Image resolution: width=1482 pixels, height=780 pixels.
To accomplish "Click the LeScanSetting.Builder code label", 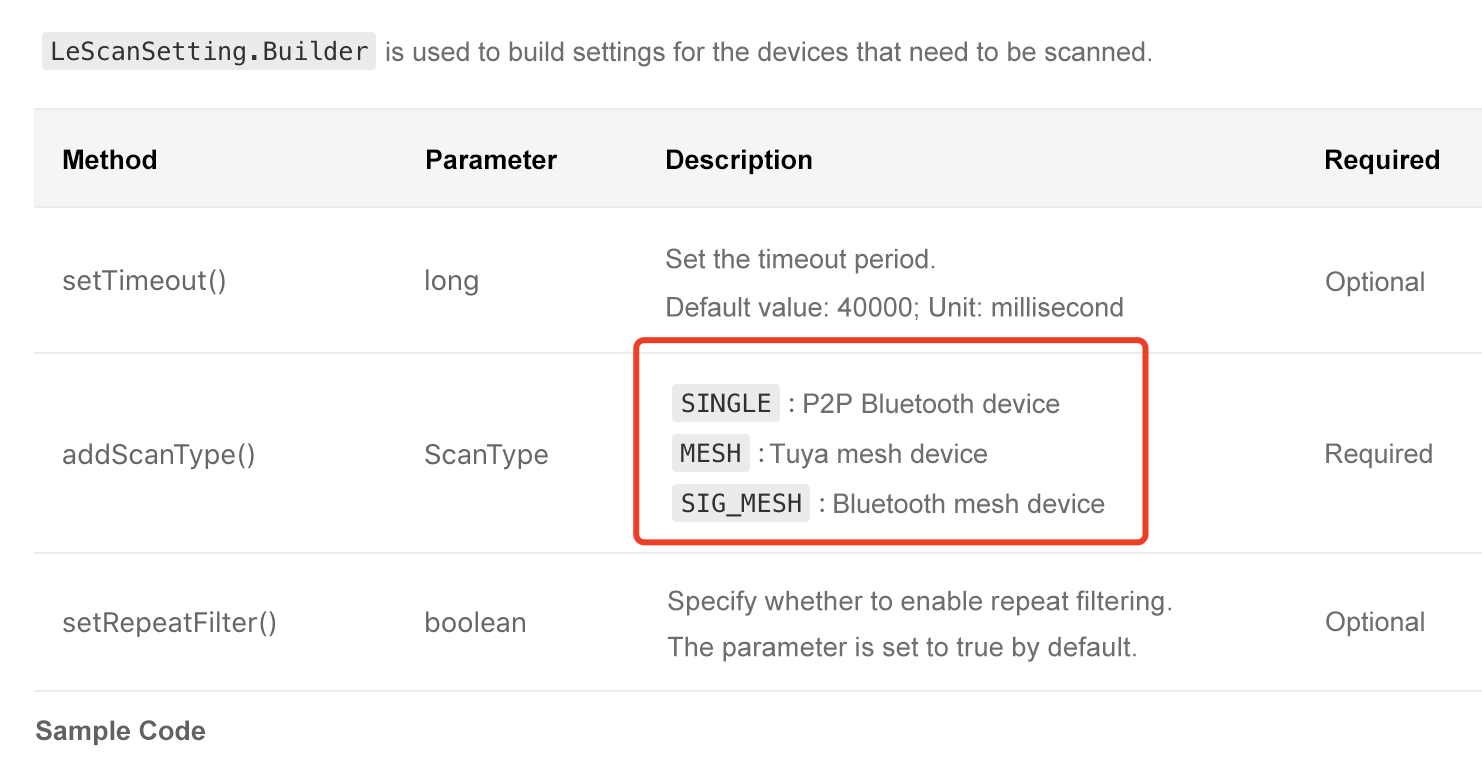I will point(209,51).
